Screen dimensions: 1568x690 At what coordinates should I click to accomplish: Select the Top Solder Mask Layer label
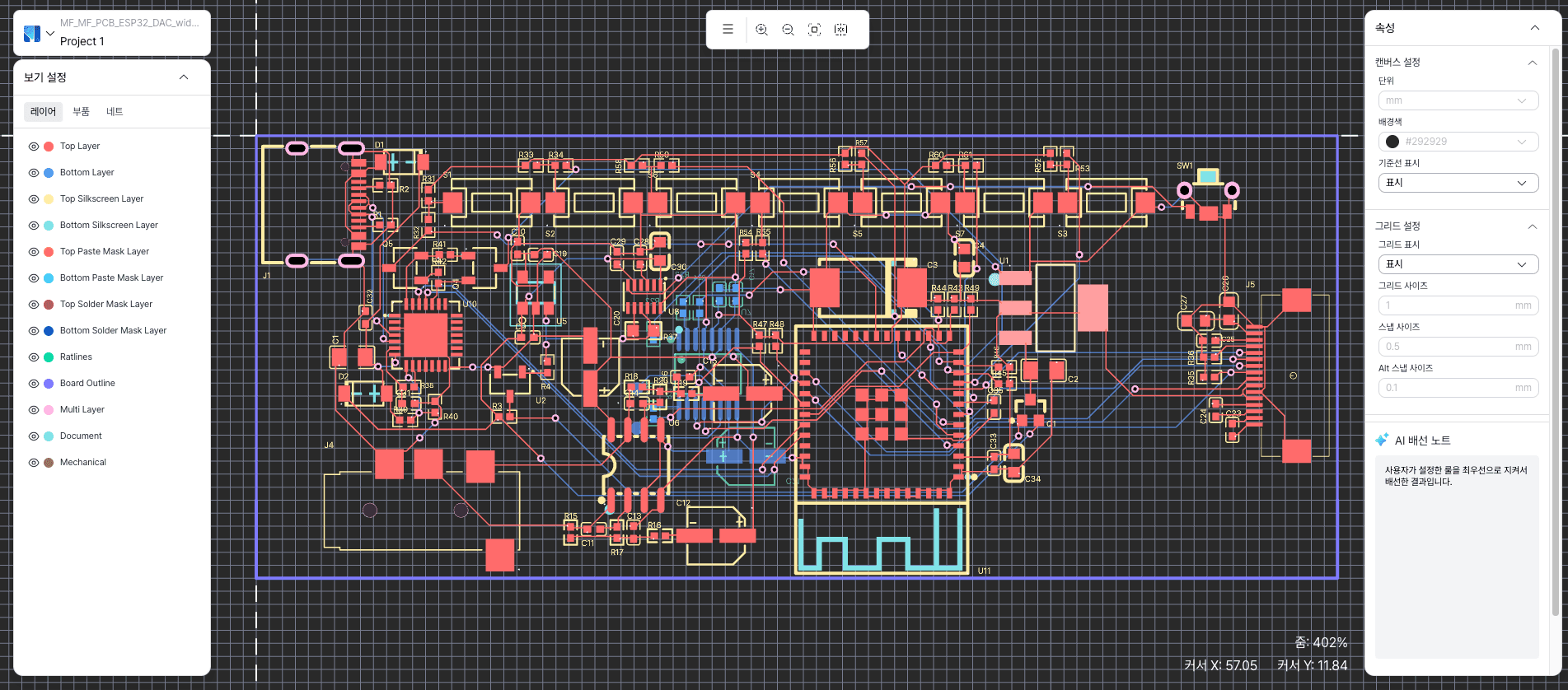point(106,305)
